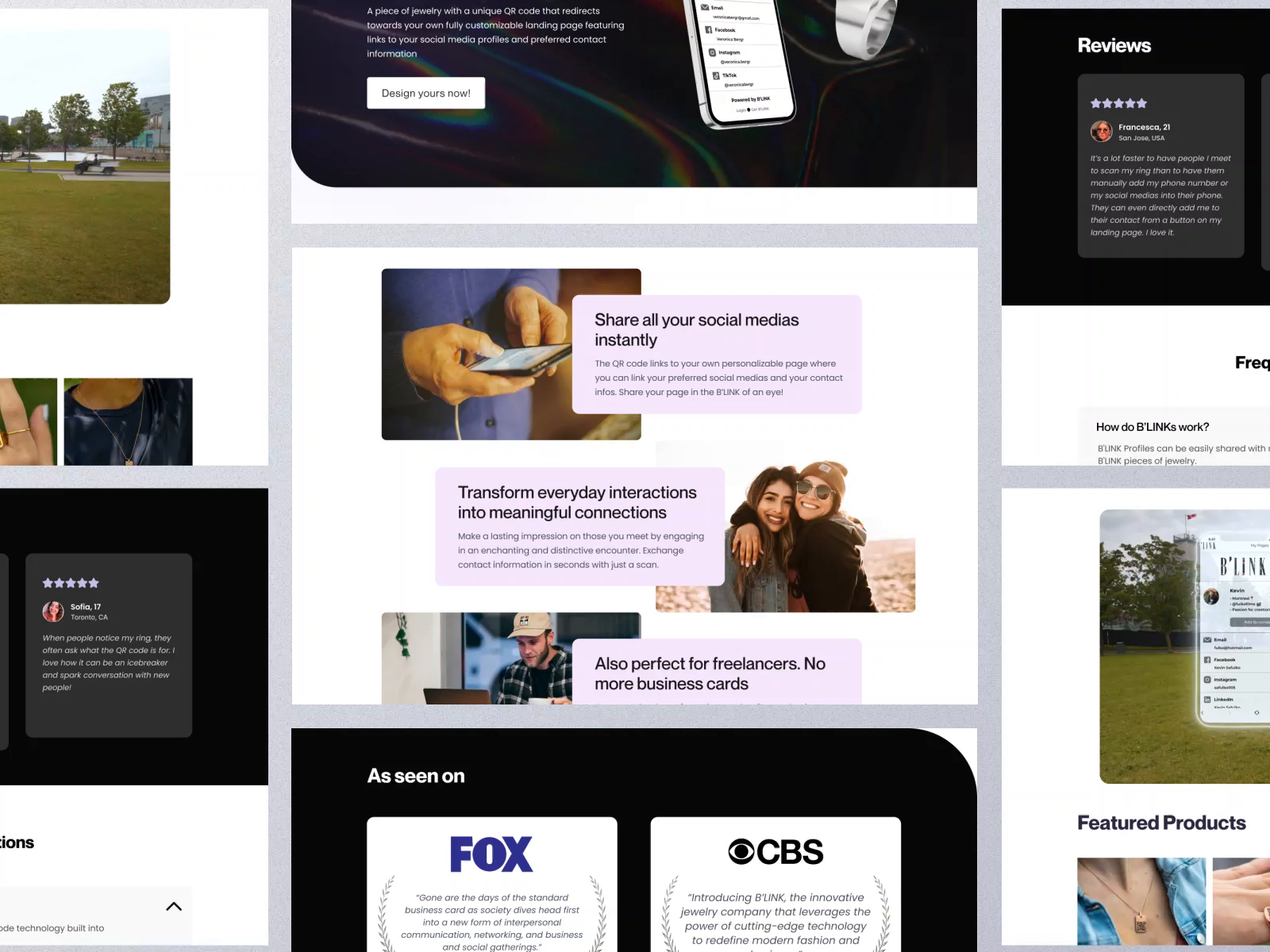Click Francesca's reviewer avatar
Image resolution: width=1270 pixels, height=952 pixels.
click(x=1101, y=132)
